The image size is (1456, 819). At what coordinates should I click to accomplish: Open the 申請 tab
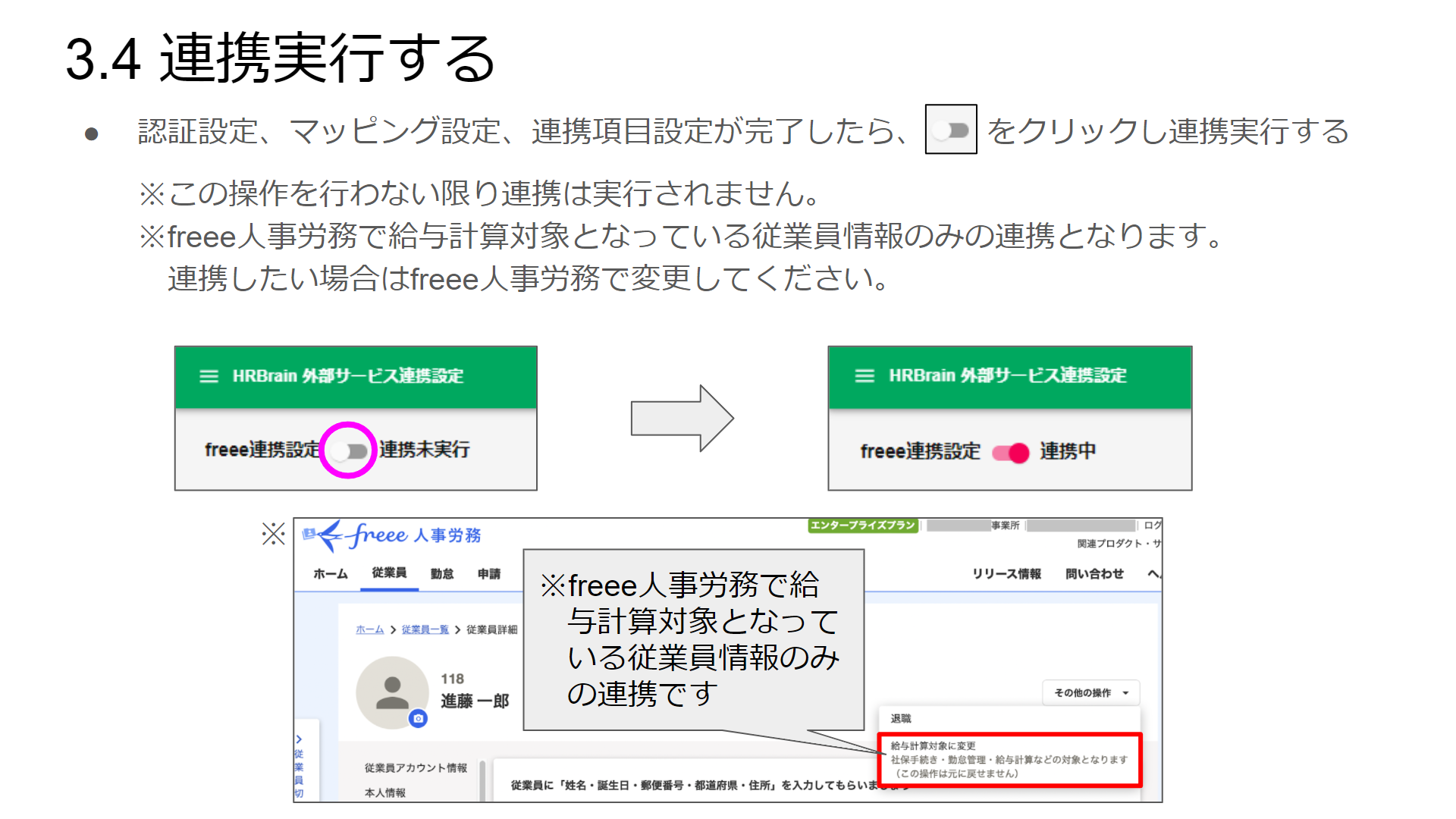pos(489,574)
